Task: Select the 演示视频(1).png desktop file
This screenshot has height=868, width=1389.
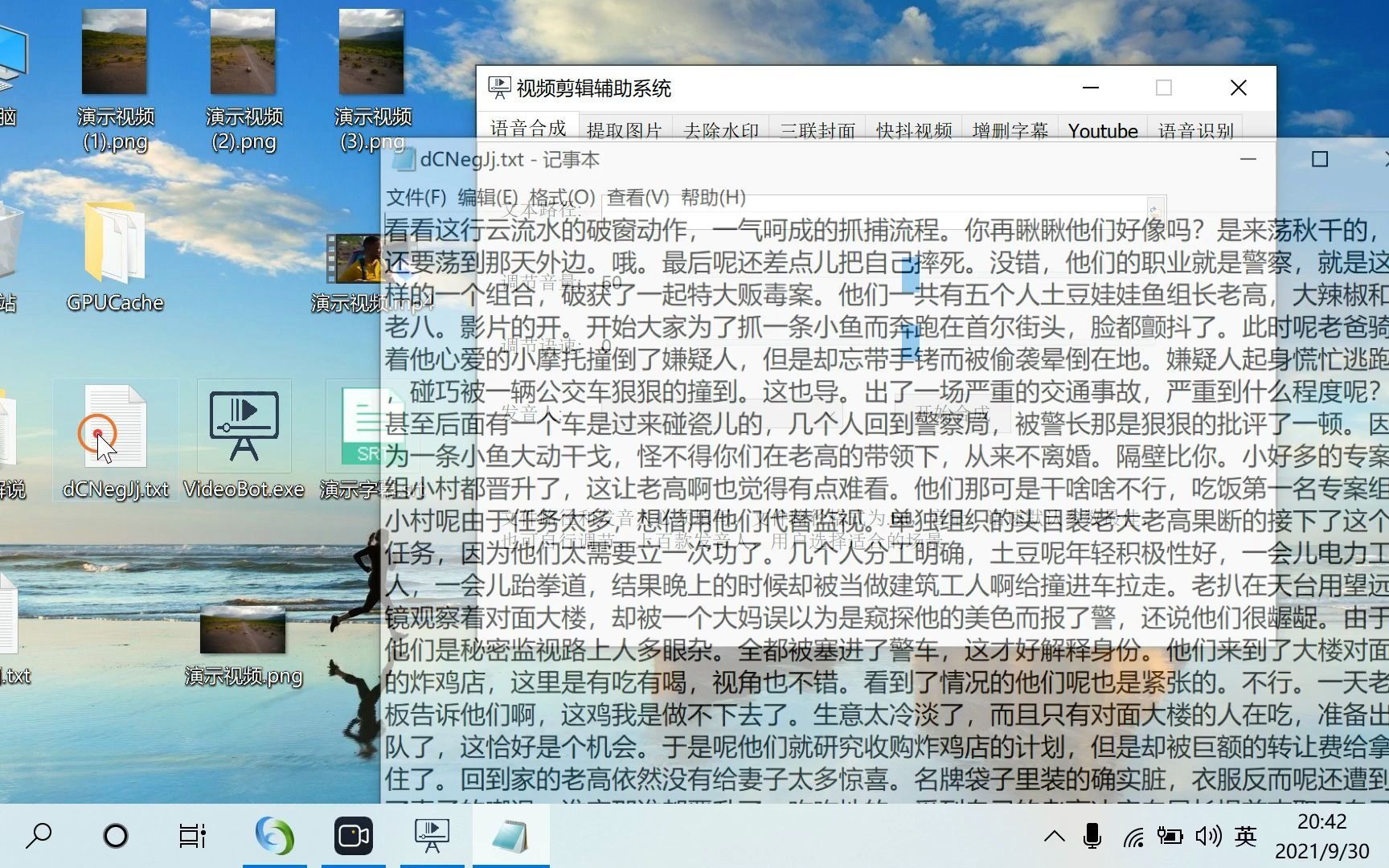Action: [x=115, y=80]
